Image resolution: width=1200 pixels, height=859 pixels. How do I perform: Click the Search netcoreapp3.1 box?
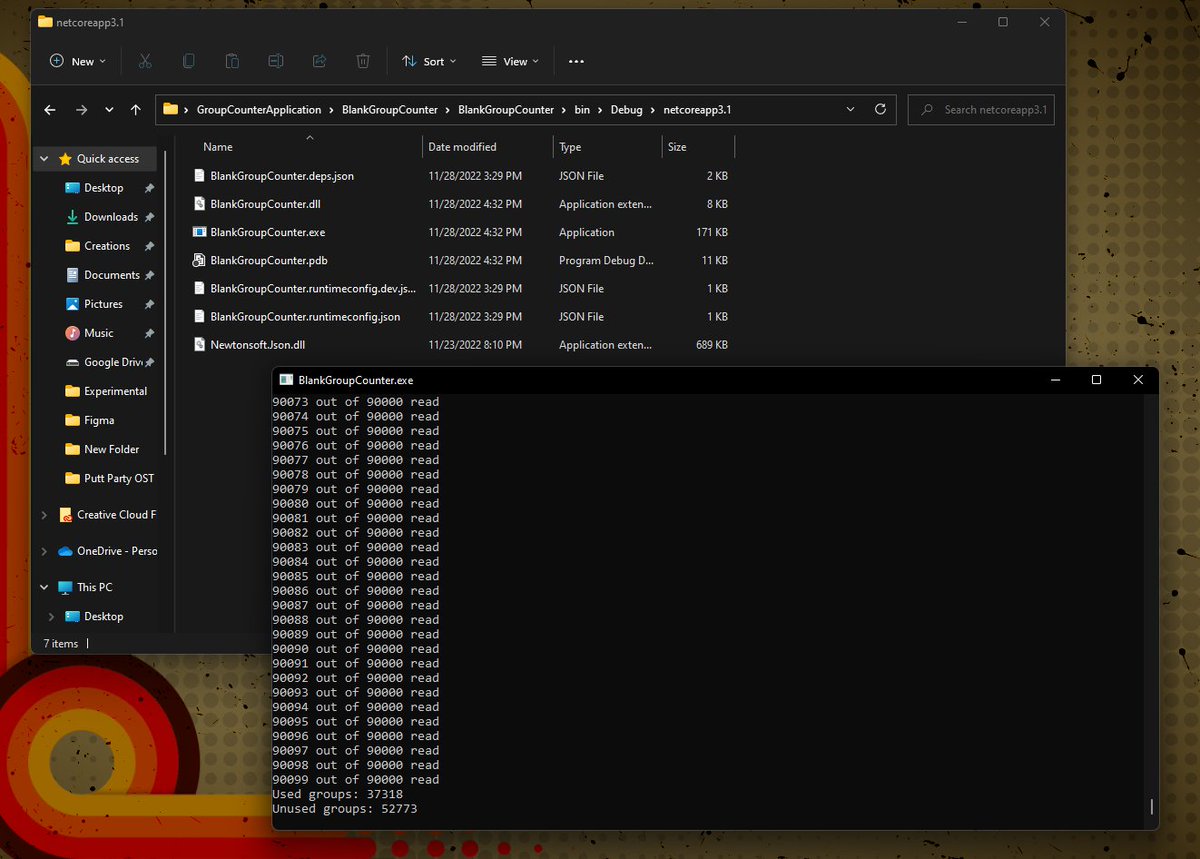[x=981, y=110]
